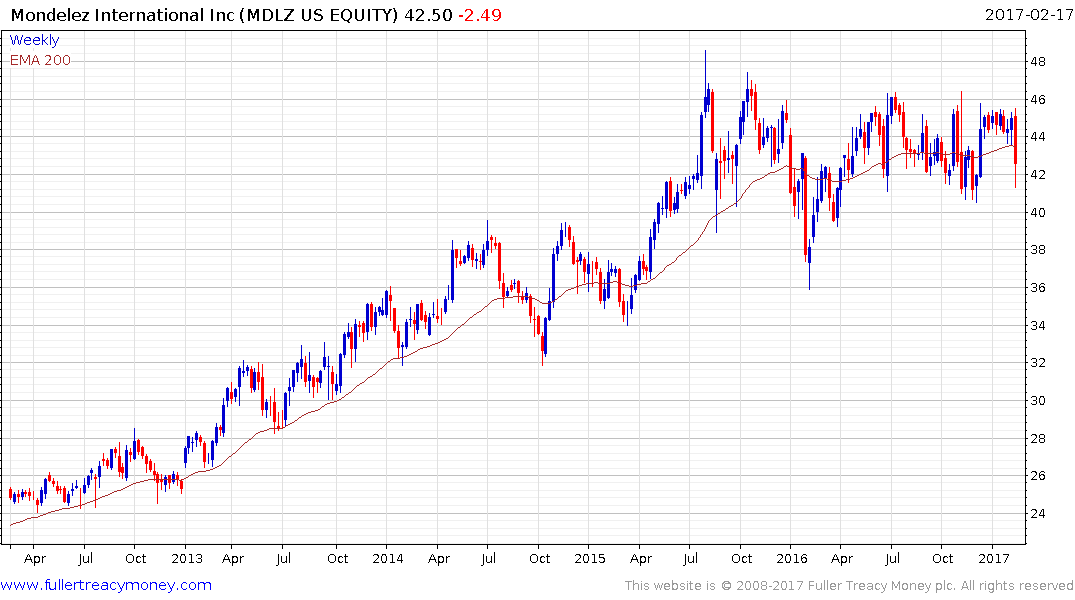Image resolution: width=1075 pixels, height=600 pixels.
Task: Select the 'Weekly' interval label
Action: click(x=34, y=40)
